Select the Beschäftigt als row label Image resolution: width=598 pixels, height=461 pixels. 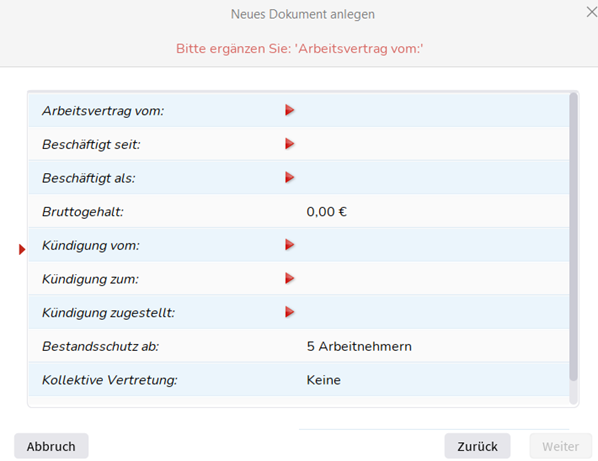click(x=88, y=178)
